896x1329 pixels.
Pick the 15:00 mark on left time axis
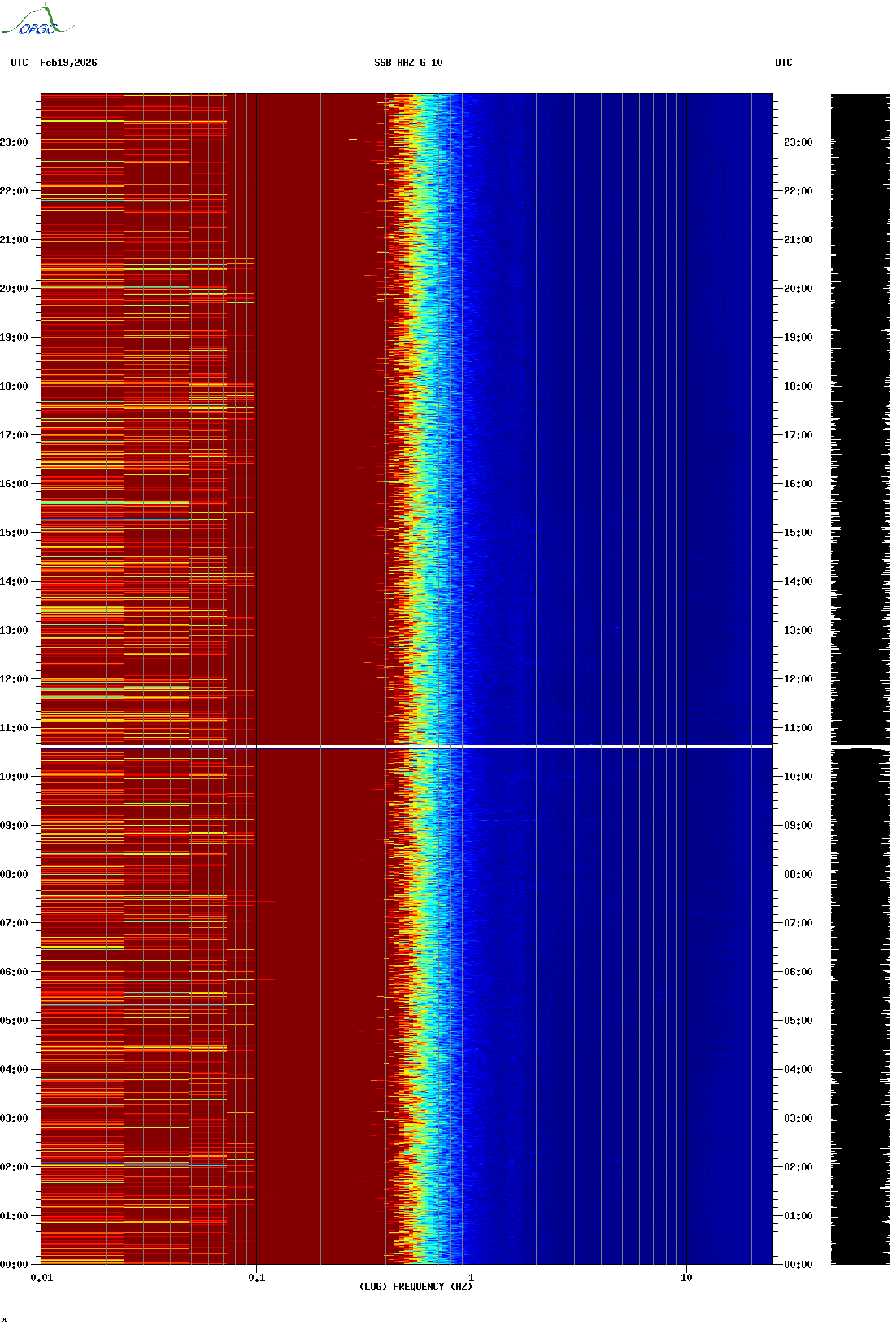point(15,533)
